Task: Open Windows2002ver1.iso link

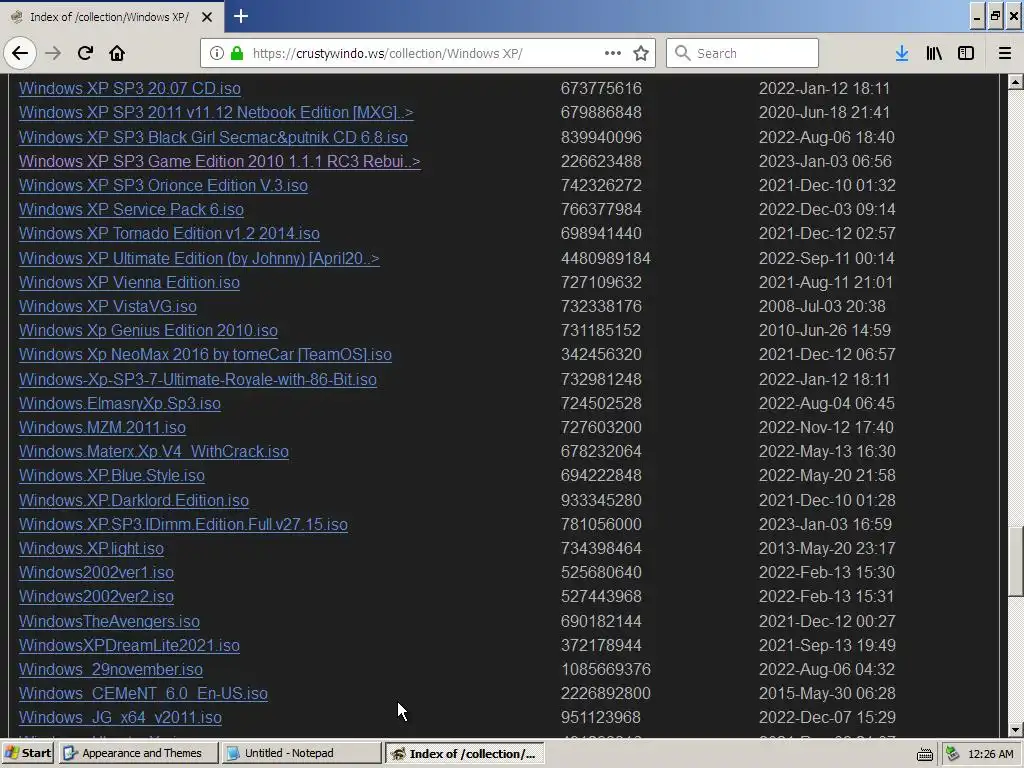Action: 97,573
